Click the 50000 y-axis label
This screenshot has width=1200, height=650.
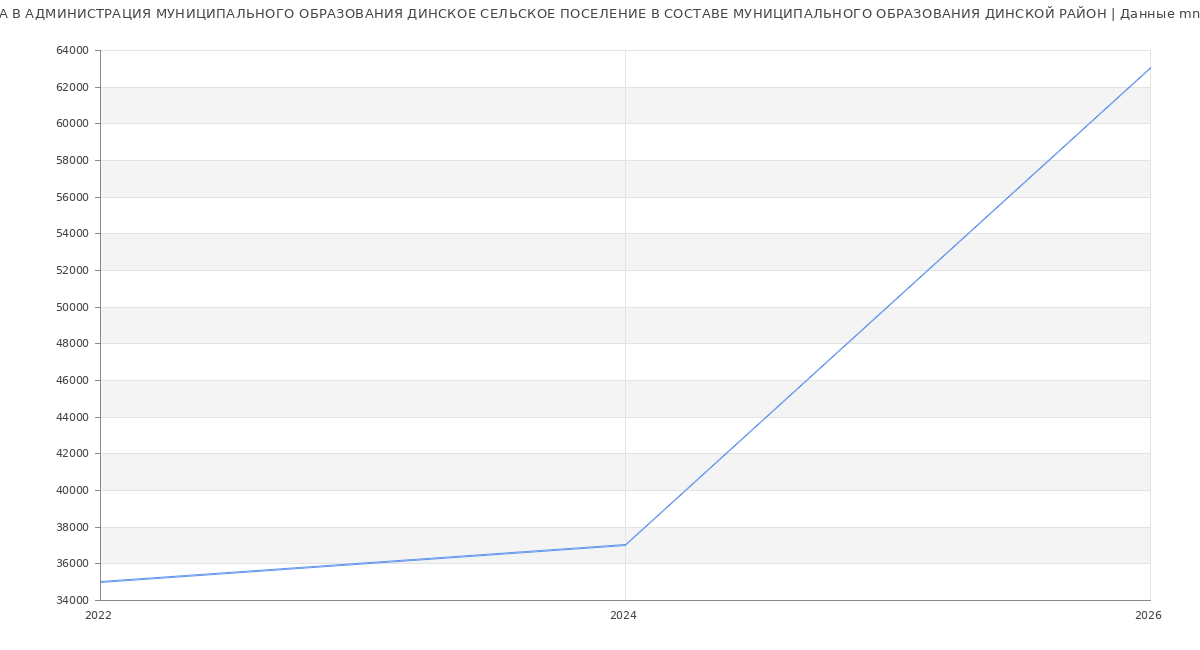coord(72,307)
